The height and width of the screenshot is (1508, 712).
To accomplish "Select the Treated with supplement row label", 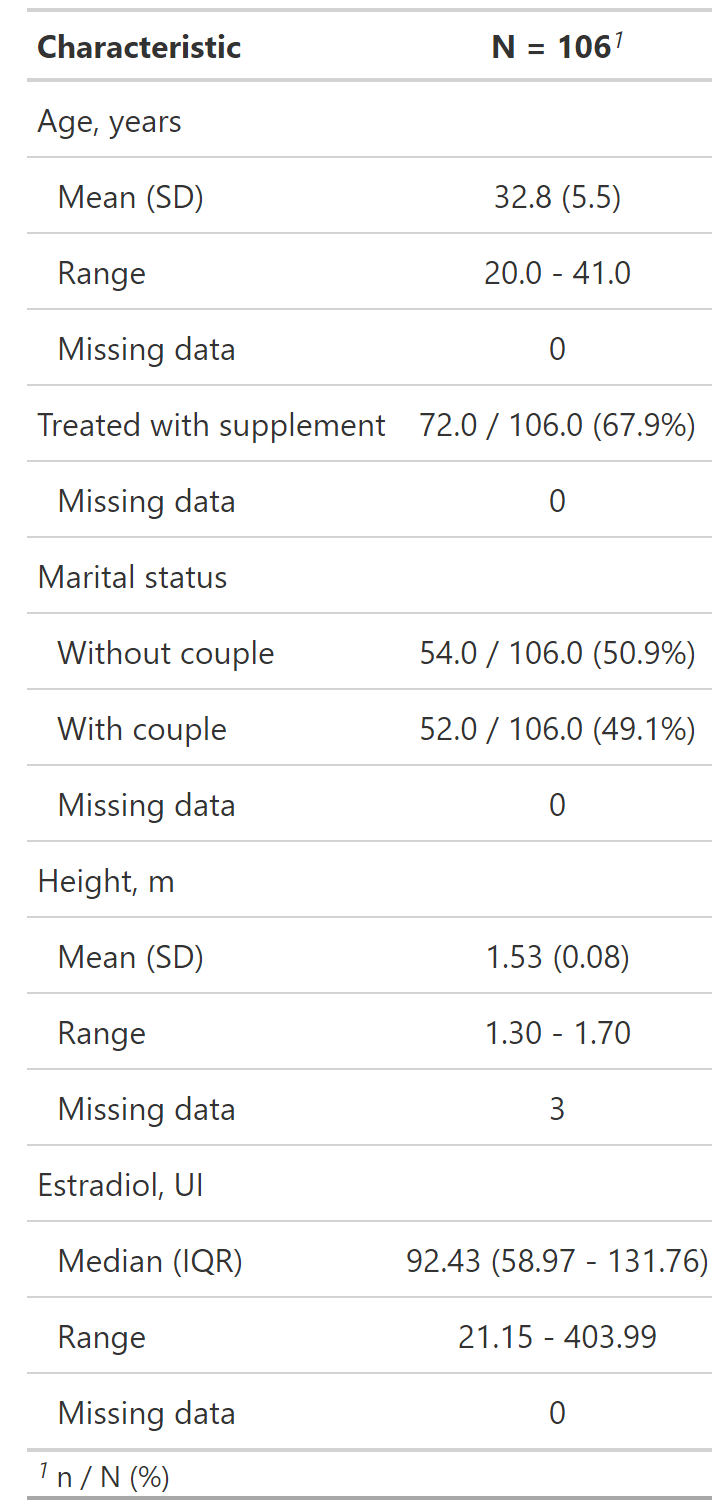I will [x=211, y=426].
